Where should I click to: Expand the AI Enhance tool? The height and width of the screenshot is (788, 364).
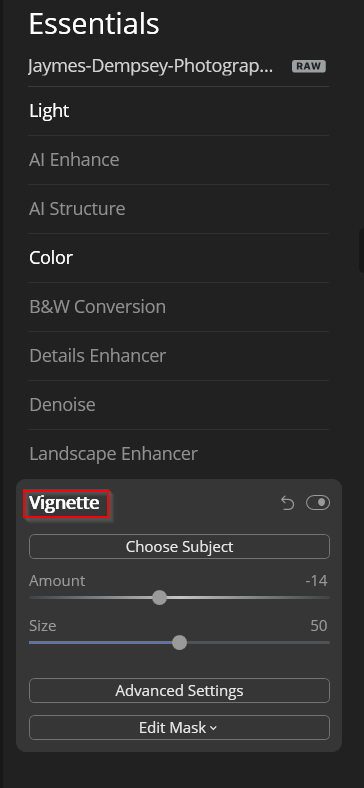pyautogui.click(x=178, y=160)
